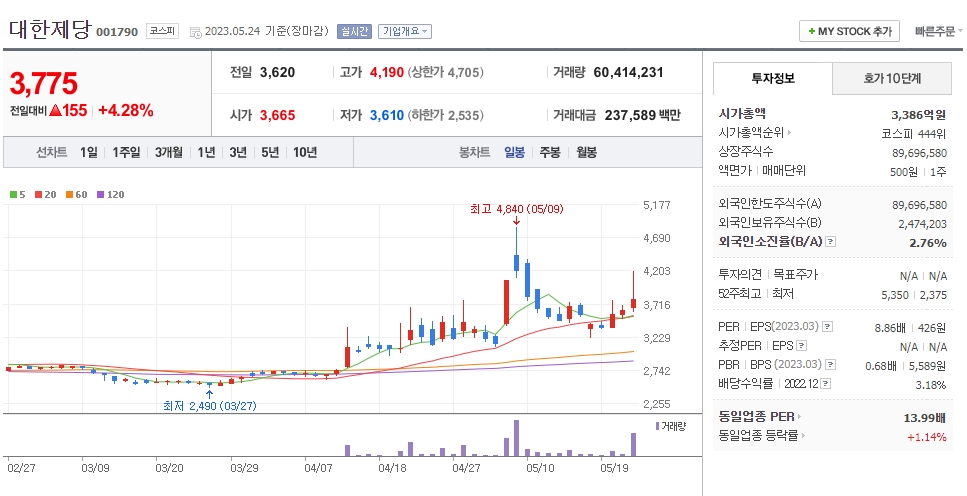Click the purple 120-day moving average legend

click(x=110, y=194)
